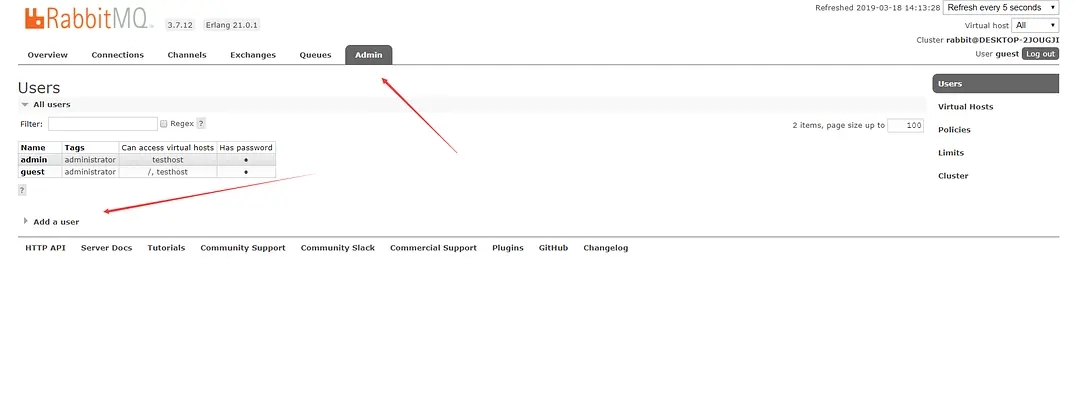Click the 3.7.12 version label
The height and width of the screenshot is (418, 1080).
(x=180, y=25)
